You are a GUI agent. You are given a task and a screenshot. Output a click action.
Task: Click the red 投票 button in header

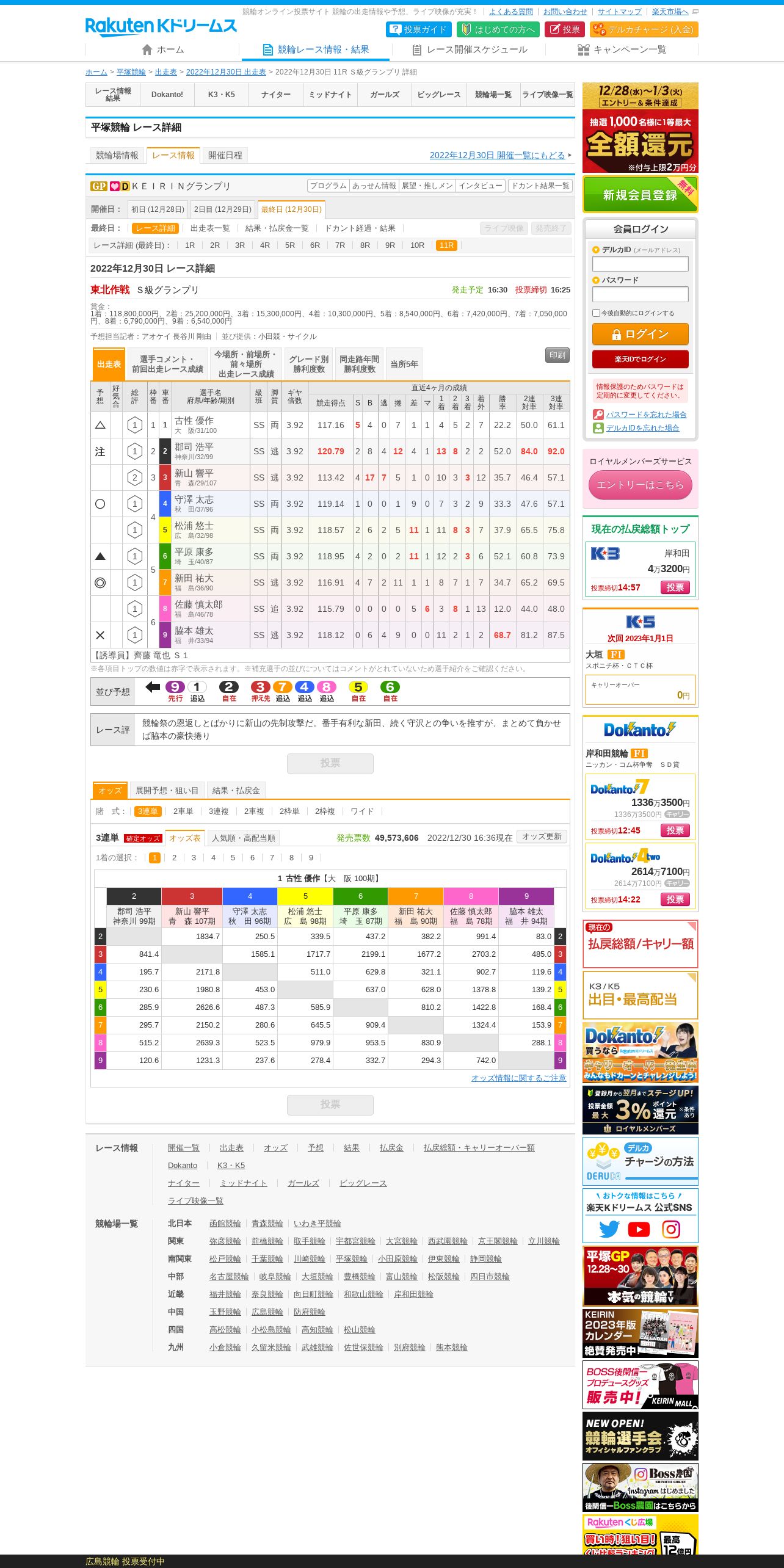pos(565,29)
